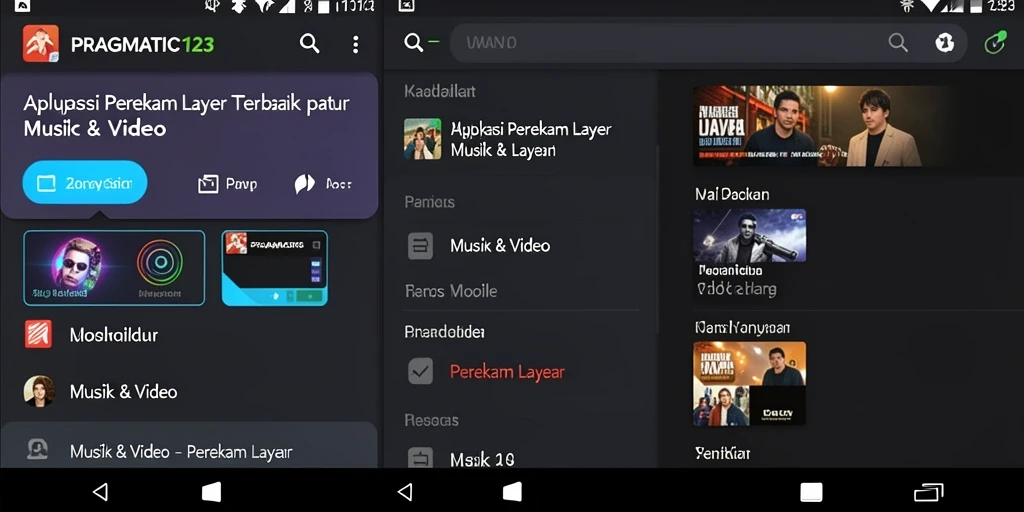The height and width of the screenshot is (512, 1024).
Task: Tap the right panel back navigation button
Action: (405, 492)
